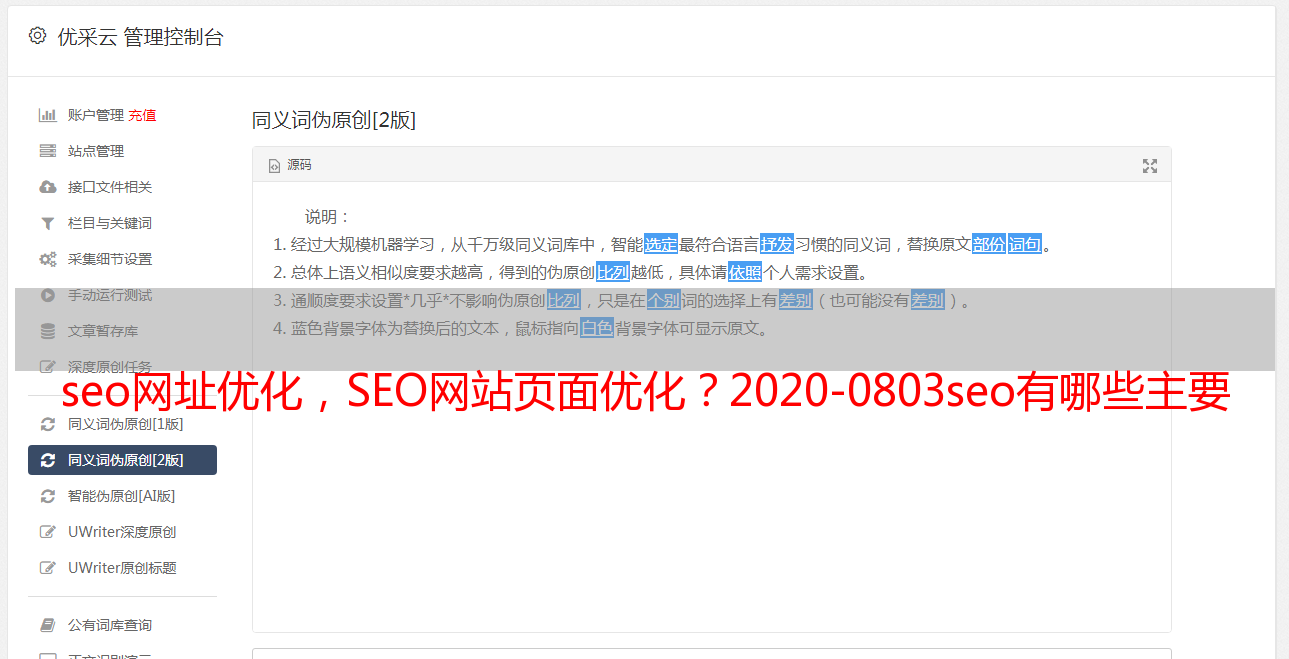Click the highlighted word 抒发 in the editor
The image size is (1289, 659).
point(777,244)
